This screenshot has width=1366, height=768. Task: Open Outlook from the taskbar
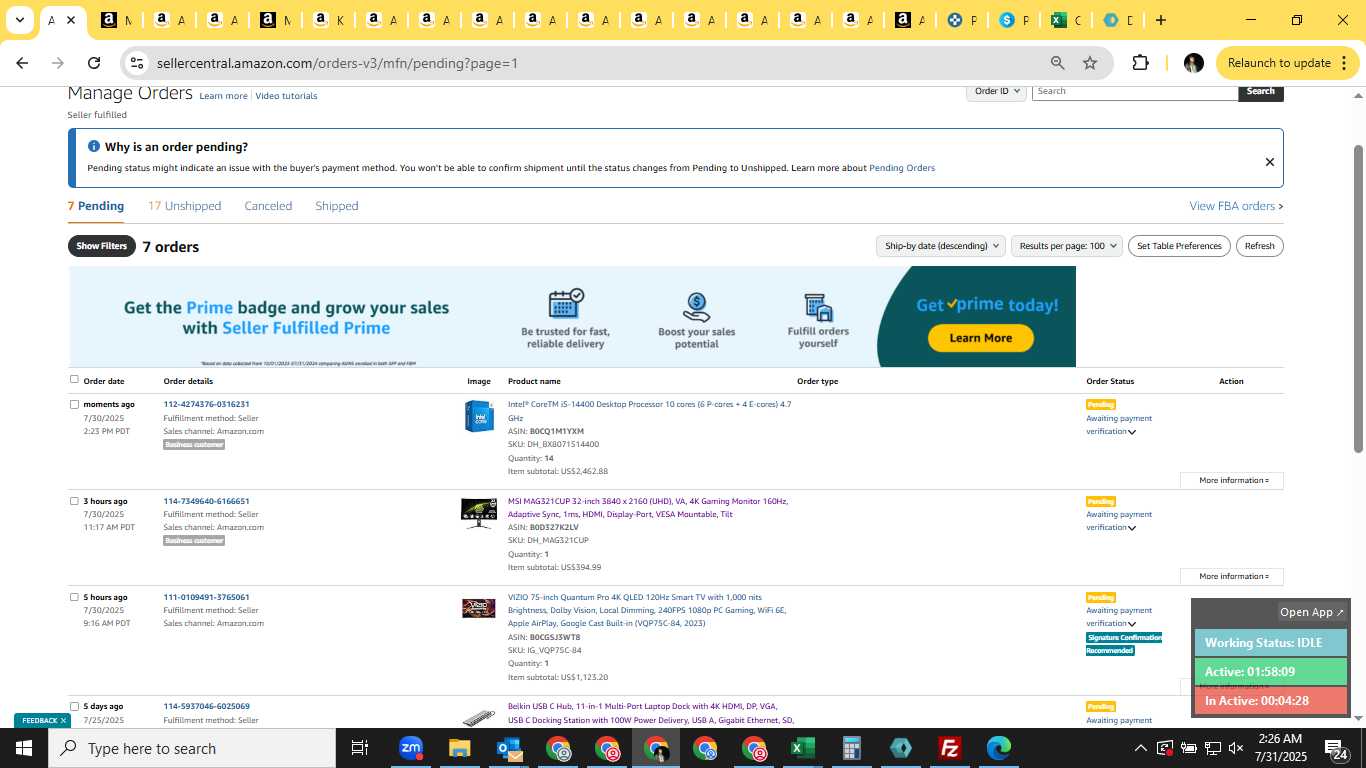click(x=509, y=748)
